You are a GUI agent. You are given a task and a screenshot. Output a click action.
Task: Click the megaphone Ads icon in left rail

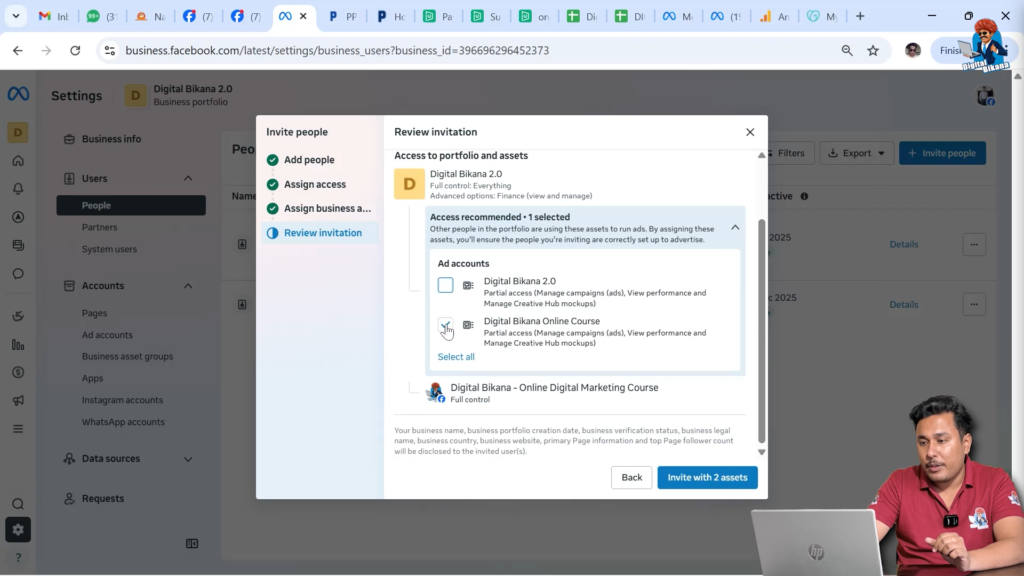click(20, 398)
